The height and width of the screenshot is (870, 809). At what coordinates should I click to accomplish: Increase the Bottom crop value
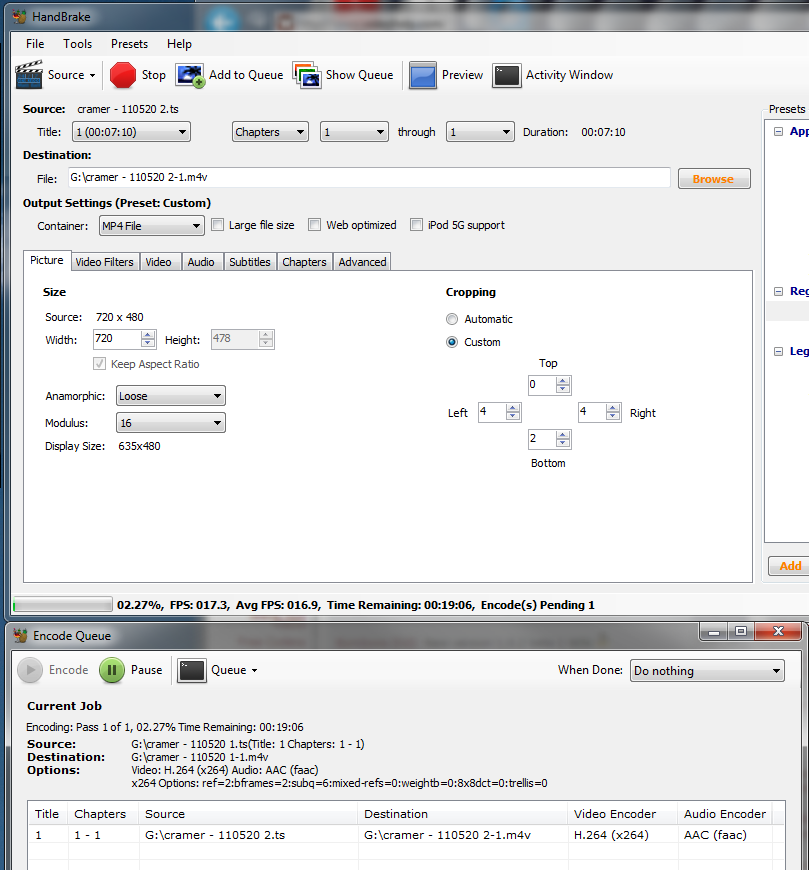[x=563, y=435]
